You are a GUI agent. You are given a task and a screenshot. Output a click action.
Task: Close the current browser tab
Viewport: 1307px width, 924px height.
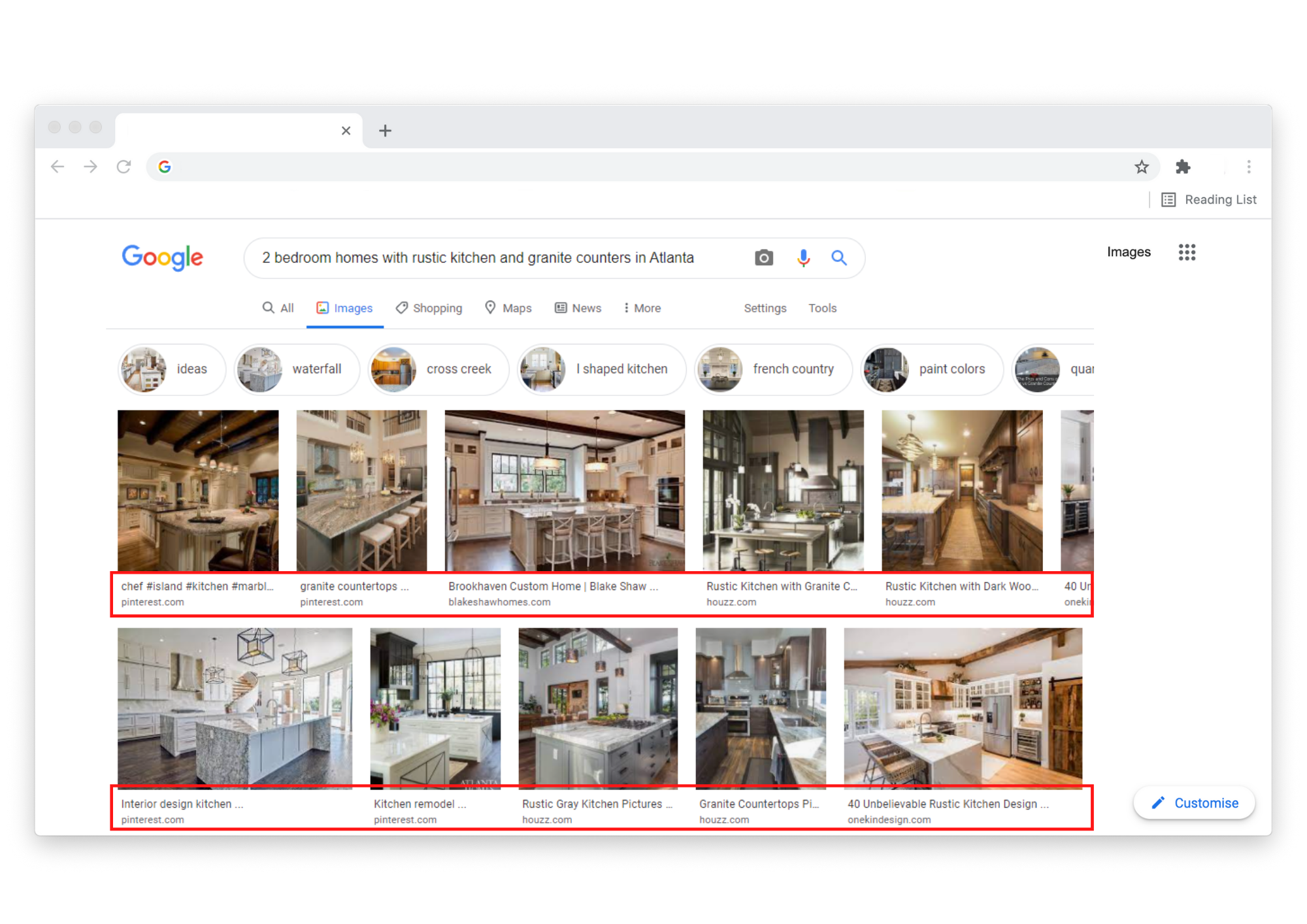(x=346, y=131)
